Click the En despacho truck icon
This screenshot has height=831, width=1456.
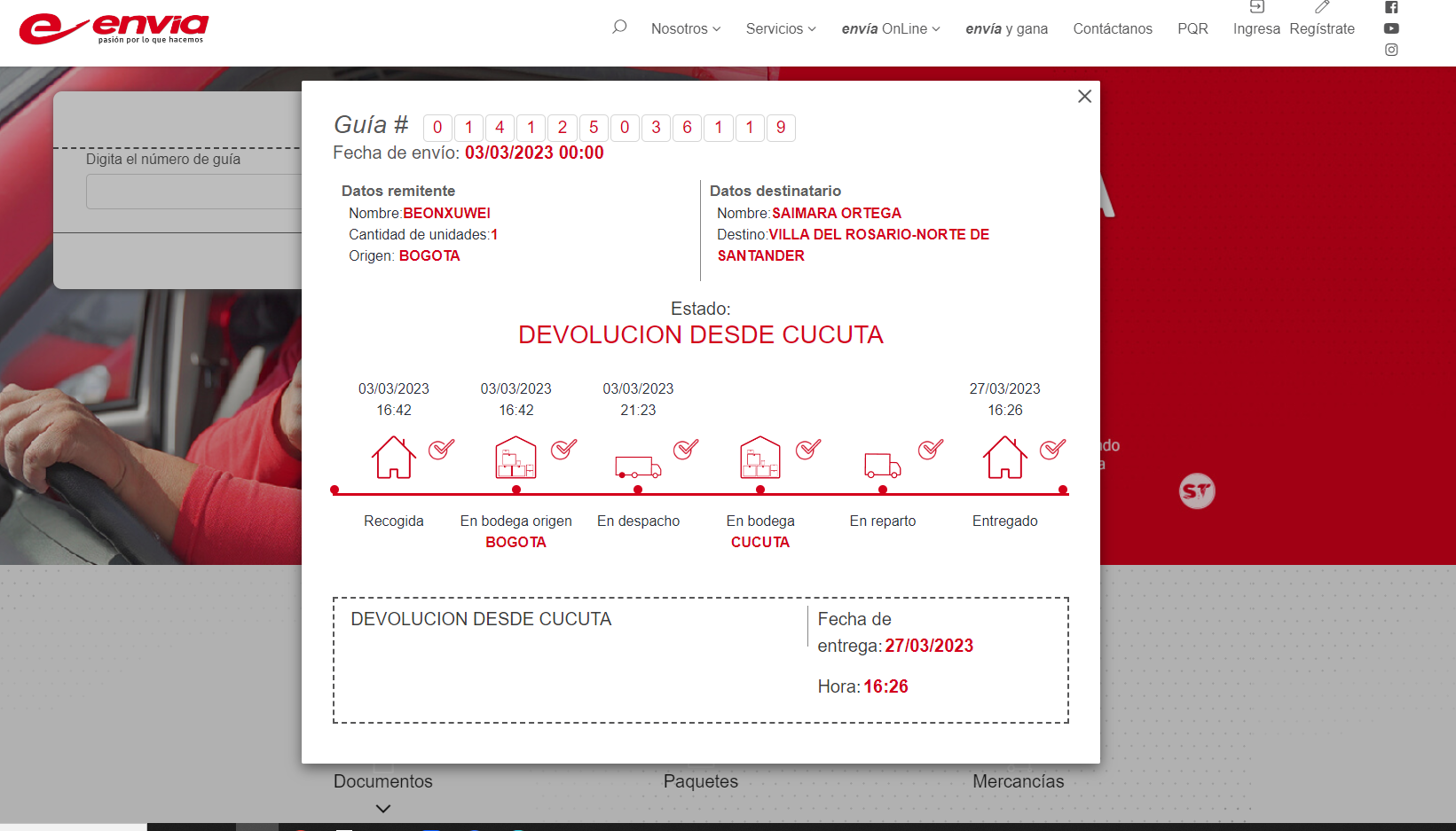pyautogui.click(x=638, y=466)
